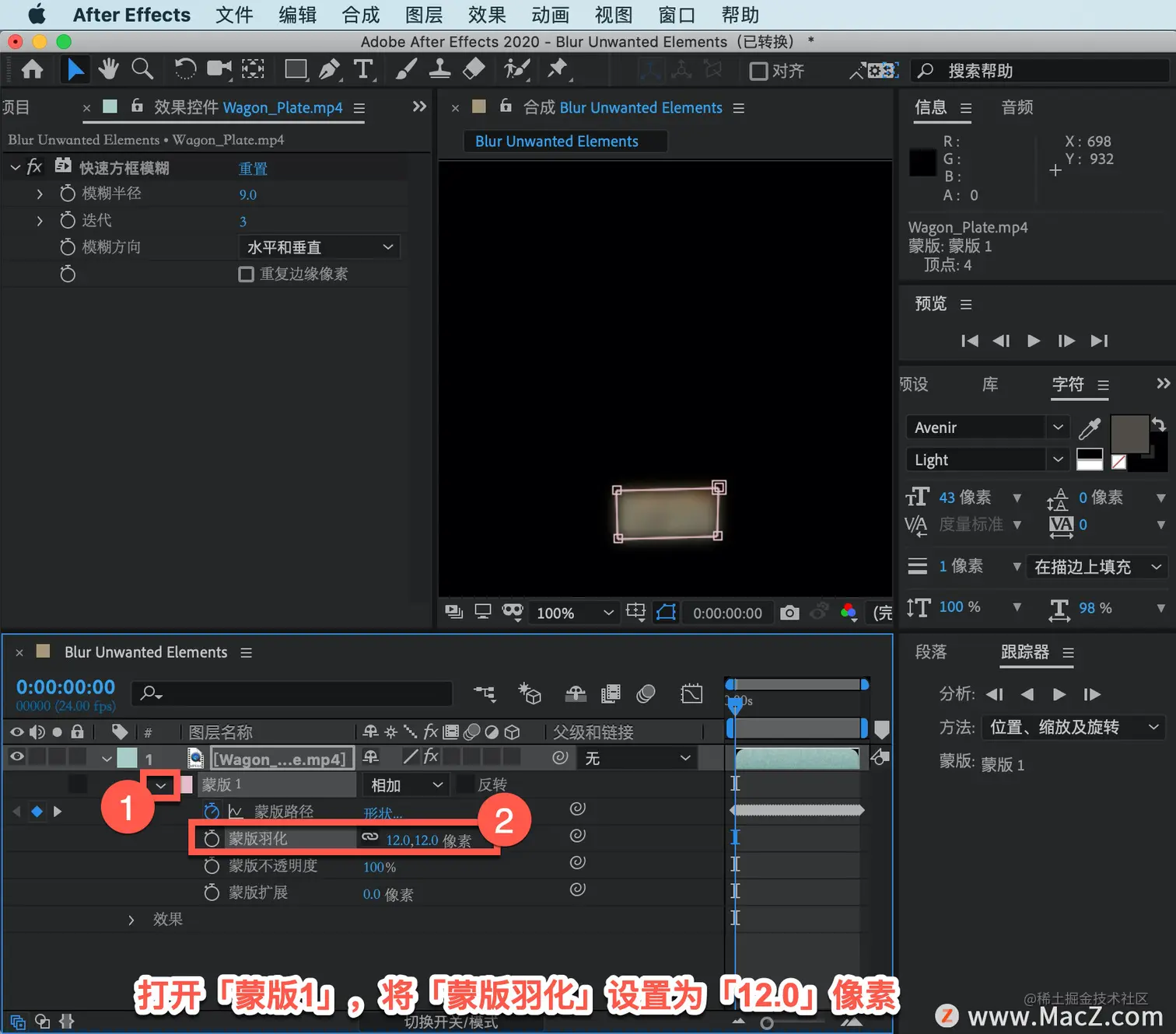Toggle stopwatch for 蒙版扩展
Screen dimensions: 1176x1034
(x=211, y=893)
